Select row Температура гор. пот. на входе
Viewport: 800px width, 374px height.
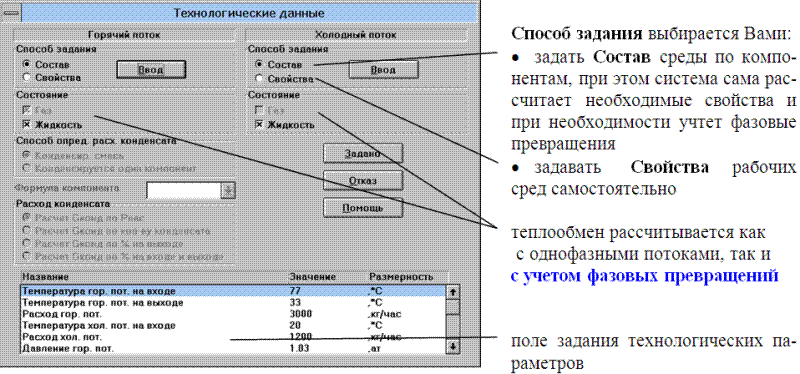coord(232,291)
